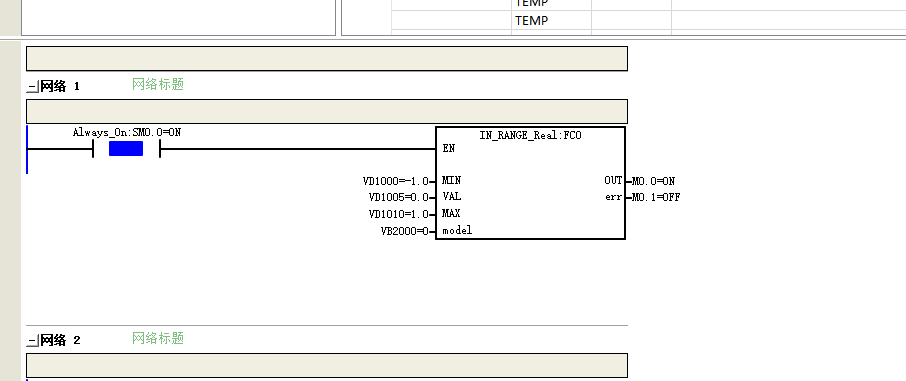Click the program comment field above network 1
The image size is (906, 381).
coord(327,58)
